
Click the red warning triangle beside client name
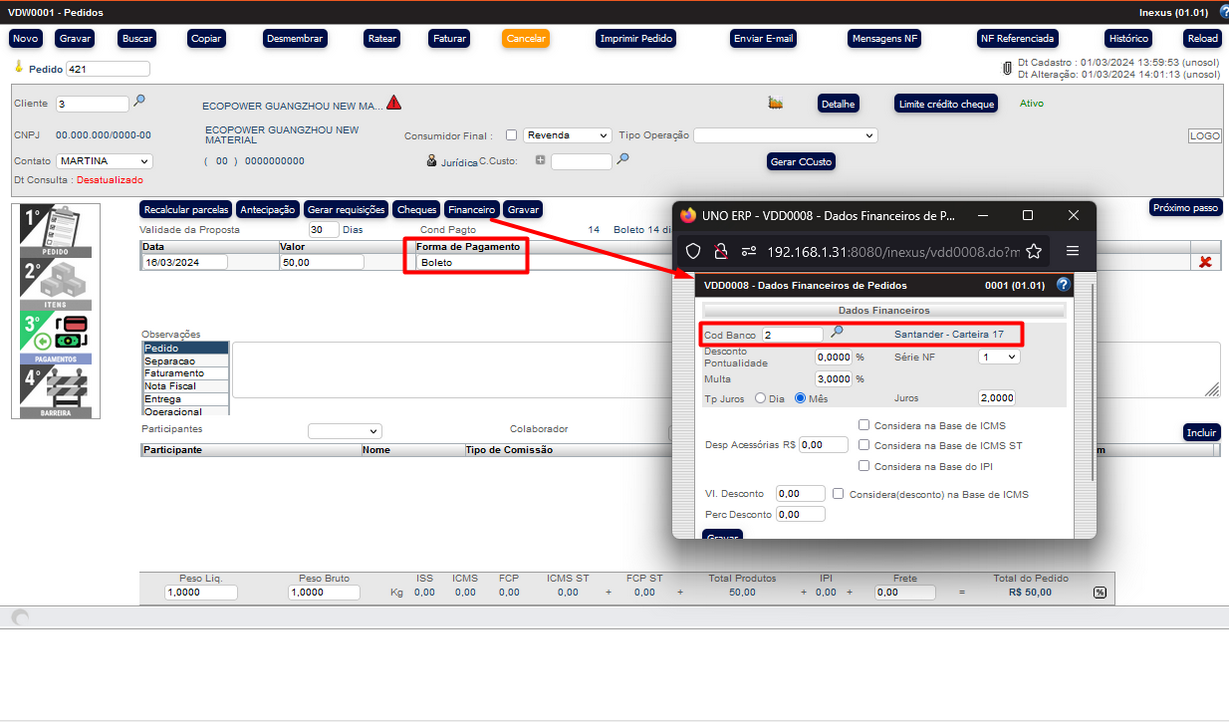click(x=394, y=103)
